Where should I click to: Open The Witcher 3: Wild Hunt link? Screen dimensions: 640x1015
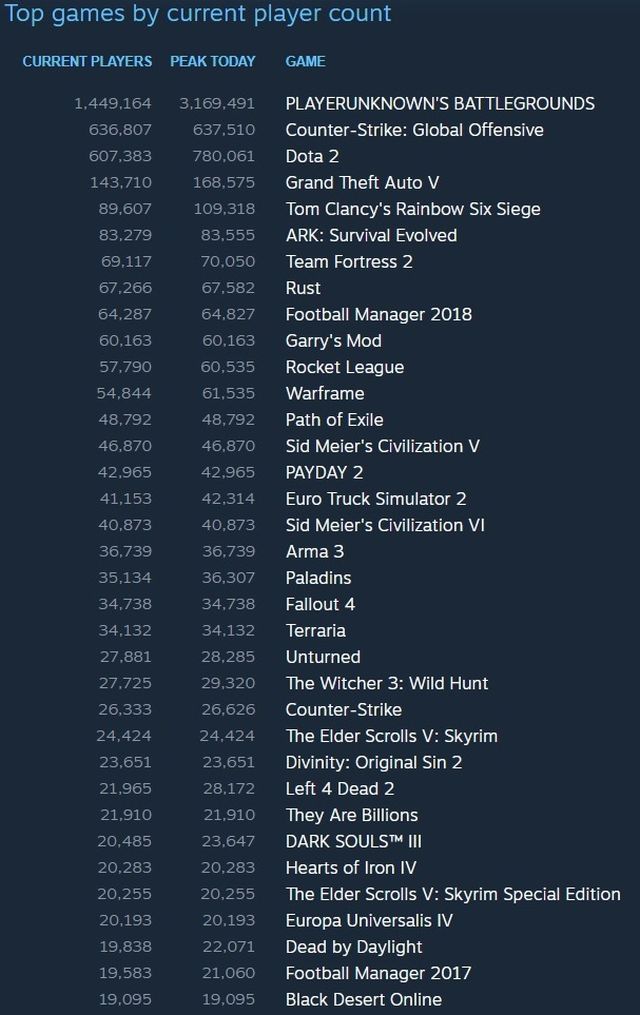pos(387,683)
